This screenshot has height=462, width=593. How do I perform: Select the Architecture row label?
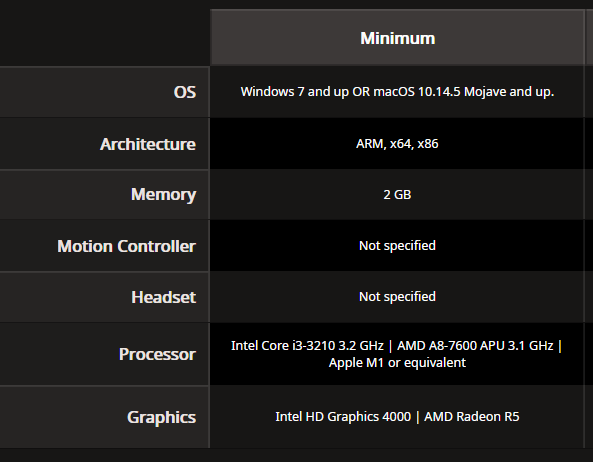pos(148,144)
